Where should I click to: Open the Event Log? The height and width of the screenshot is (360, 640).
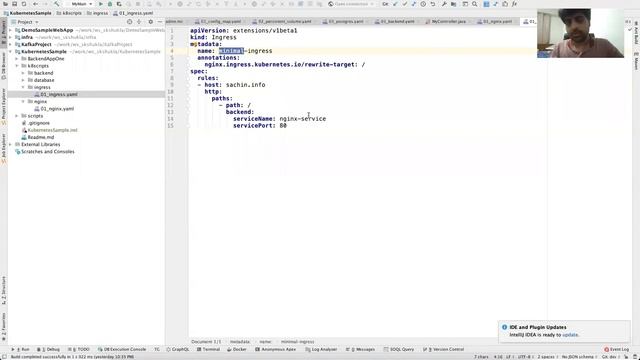pyautogui.click(x=617, y=349)
